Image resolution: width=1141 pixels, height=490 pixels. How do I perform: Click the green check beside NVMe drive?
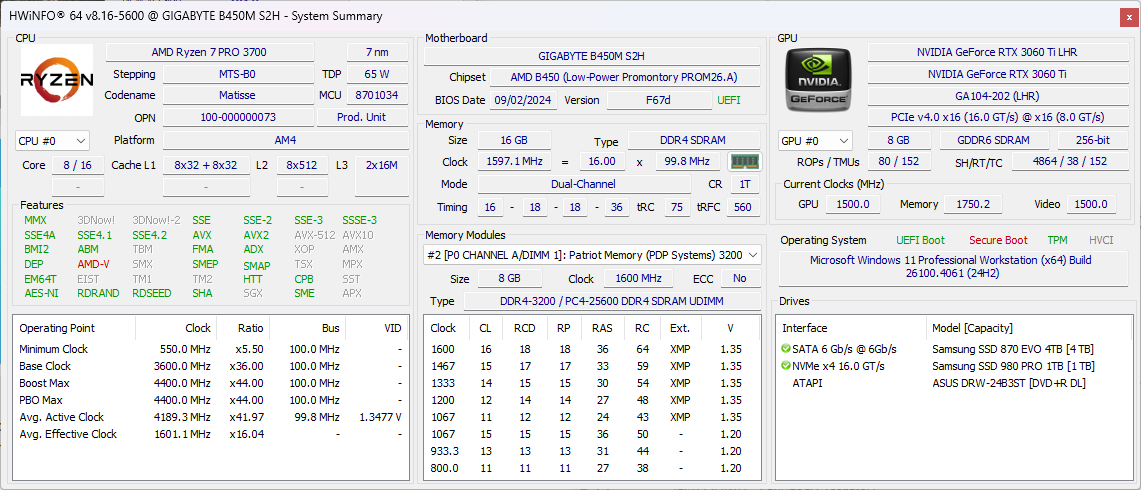786,366
